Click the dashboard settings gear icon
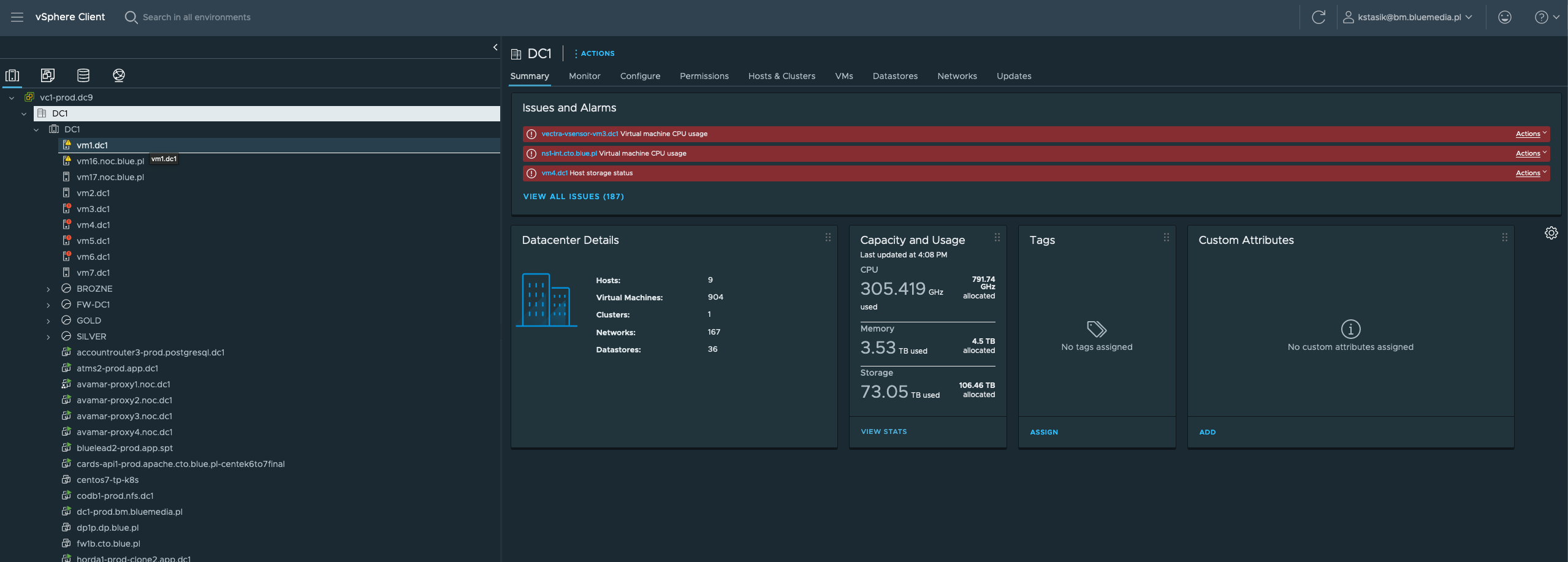Screen dimensions: 1568x562 (x=1551, y=233)
